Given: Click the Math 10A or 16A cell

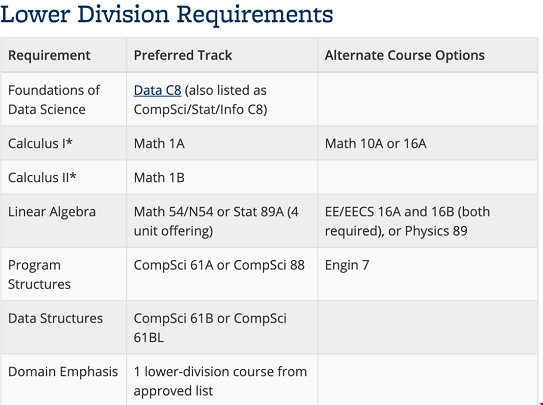Looking at the screenshot, I should [427, 143].
